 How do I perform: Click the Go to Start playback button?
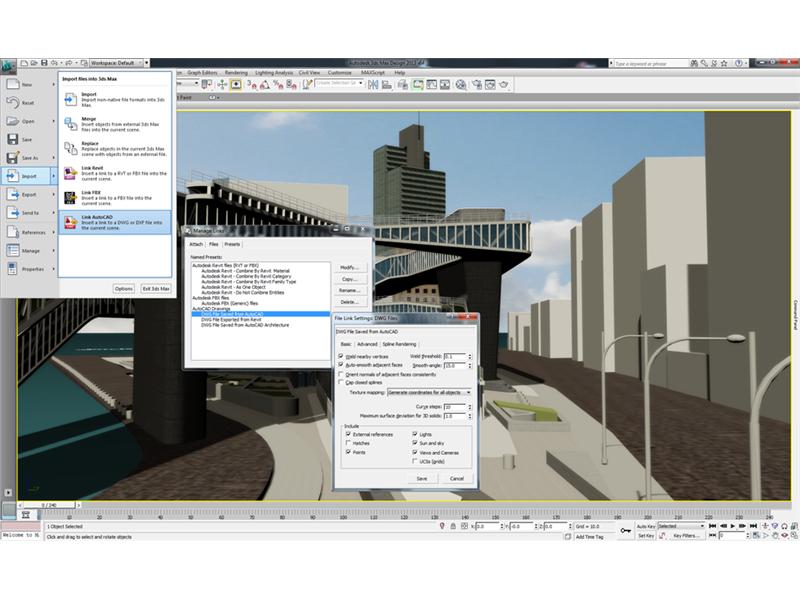point(713,526)
